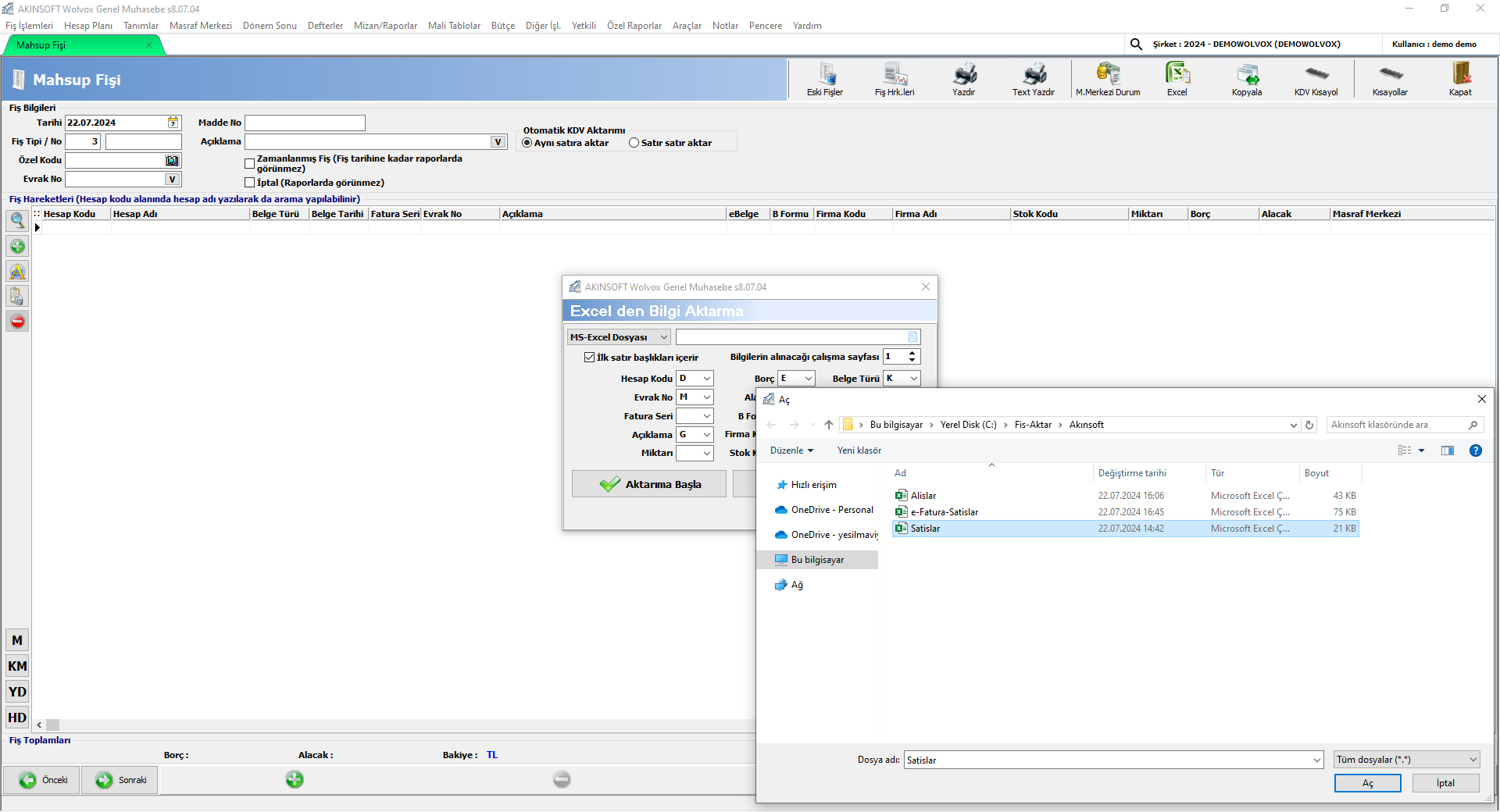Select the Satır satır aktar radio option
Screen dimensions: 1500x812
coord(634,143)
